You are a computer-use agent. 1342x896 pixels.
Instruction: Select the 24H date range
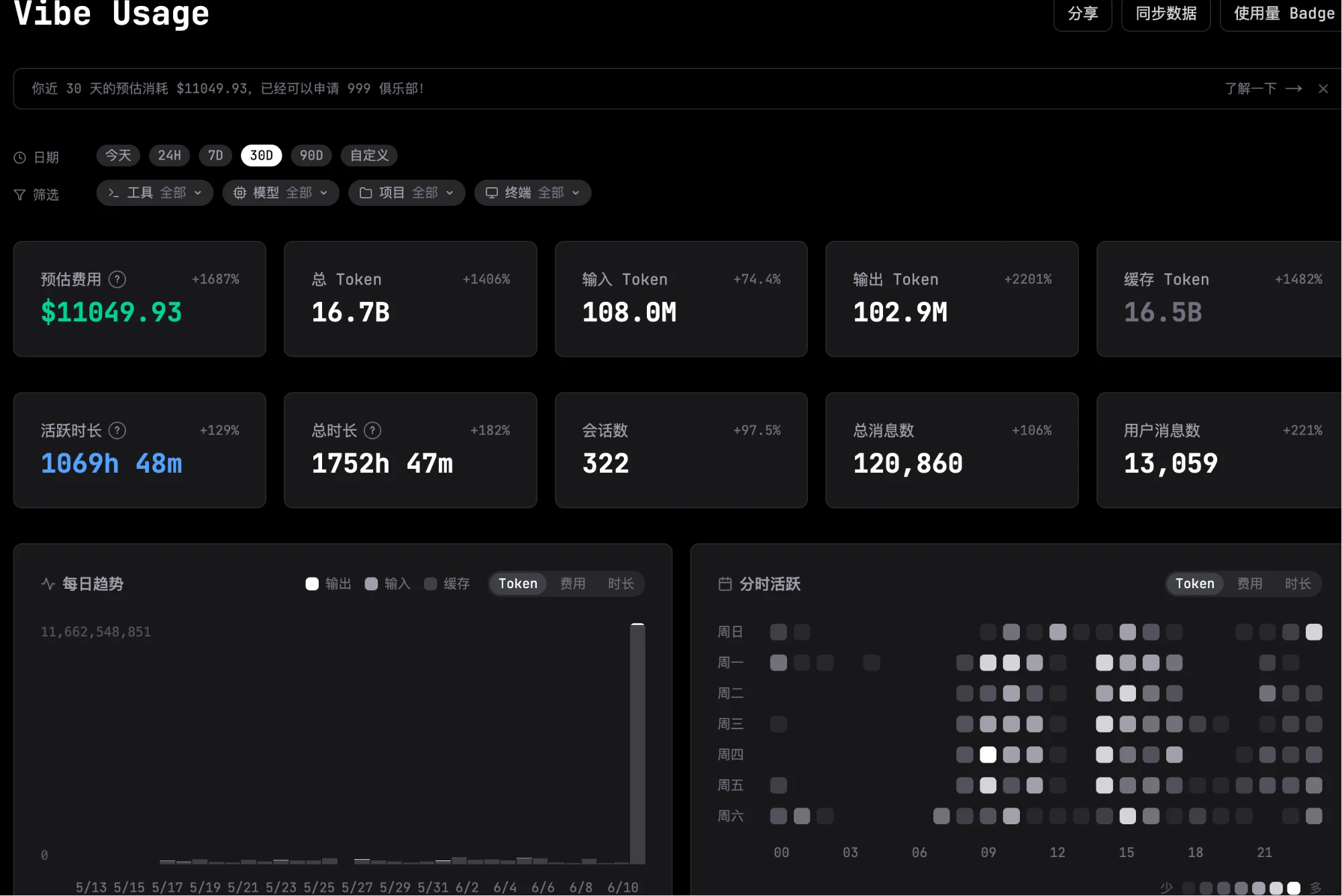(x=169, y=156)
